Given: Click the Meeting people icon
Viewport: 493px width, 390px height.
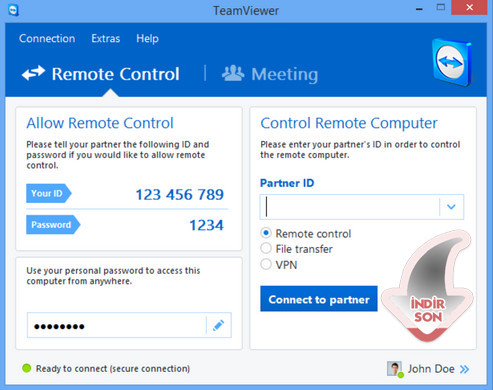Looking at the screenshot, I should coord(233,73).
